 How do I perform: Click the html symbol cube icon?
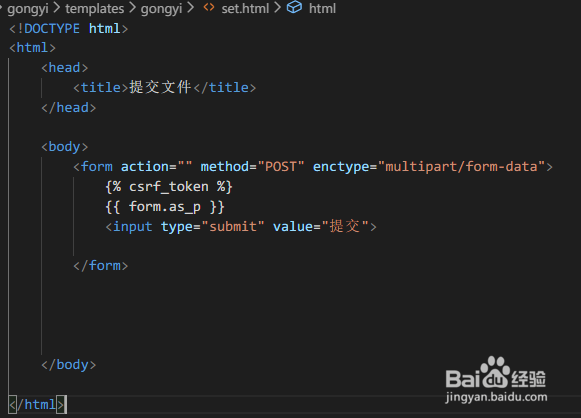(x=295, y=7)
